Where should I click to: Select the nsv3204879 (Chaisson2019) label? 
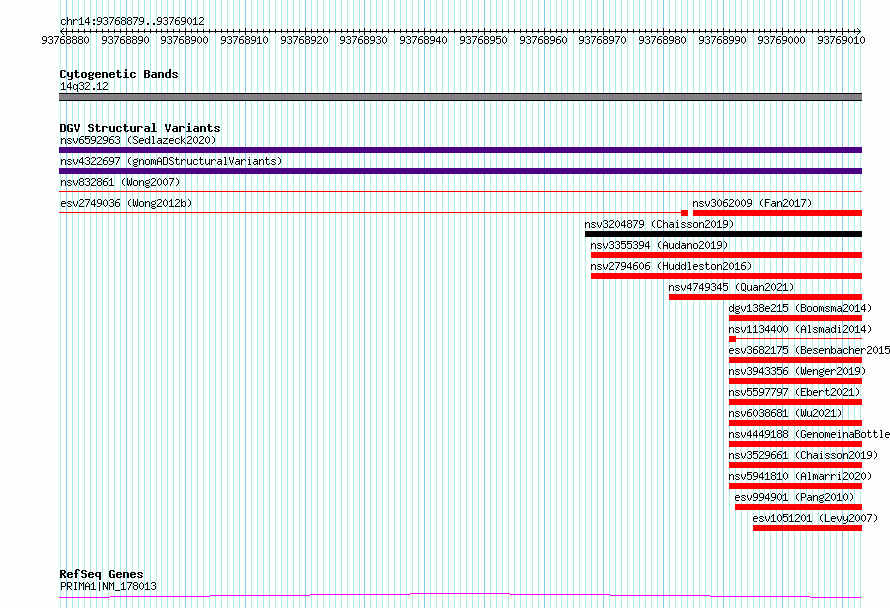659,224
